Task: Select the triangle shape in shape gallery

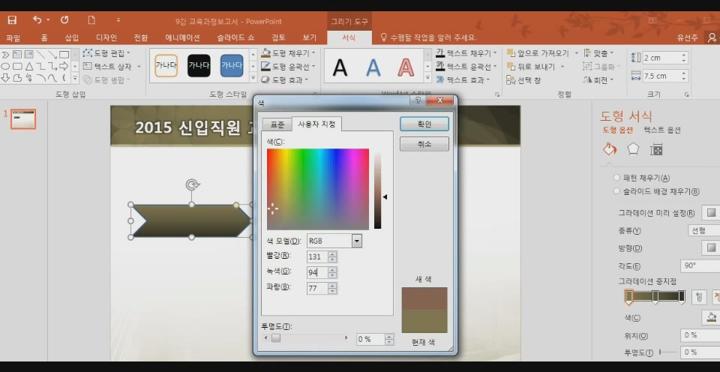Action: point(29,67)
